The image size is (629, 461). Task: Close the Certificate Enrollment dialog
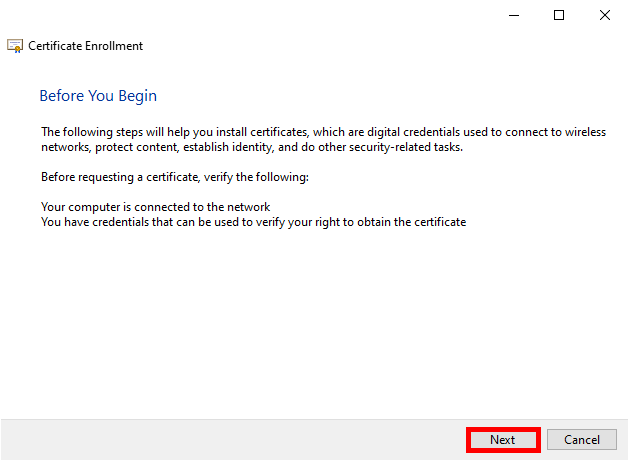tap(605, 15)
